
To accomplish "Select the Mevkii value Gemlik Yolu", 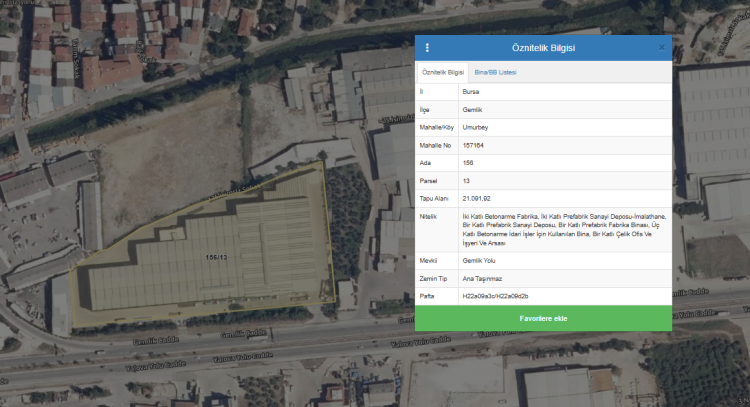I will (481, 259).
